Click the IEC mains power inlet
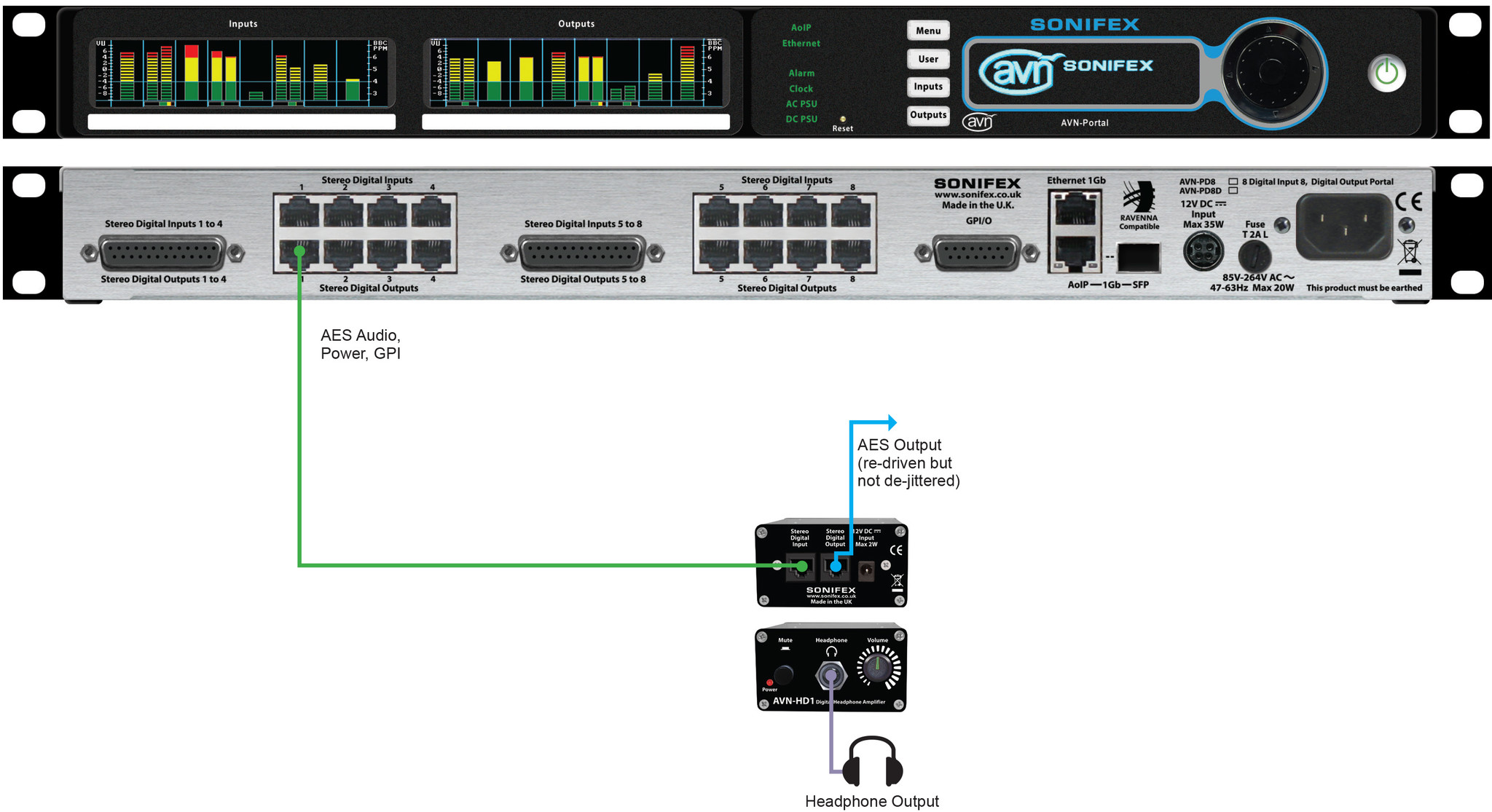This screenshot has height=812, width=1492. [x=1344, y=226]
